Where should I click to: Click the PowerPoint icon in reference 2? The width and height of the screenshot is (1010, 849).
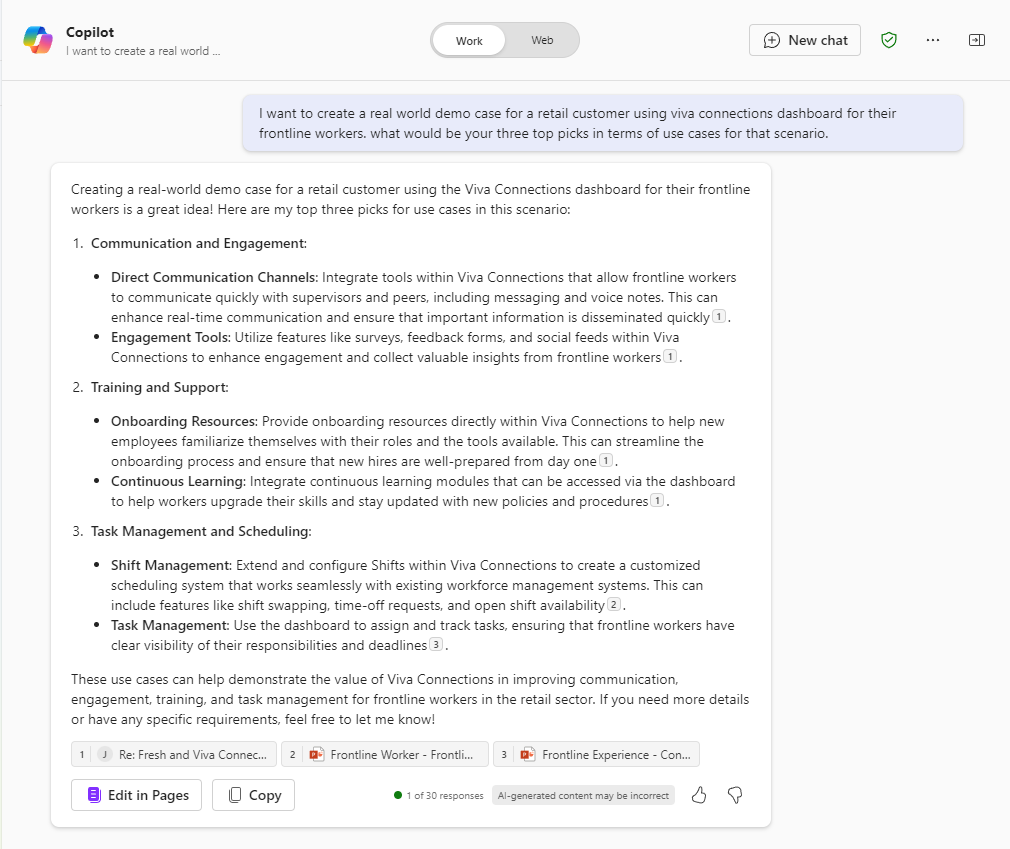(x=316, y=754)
